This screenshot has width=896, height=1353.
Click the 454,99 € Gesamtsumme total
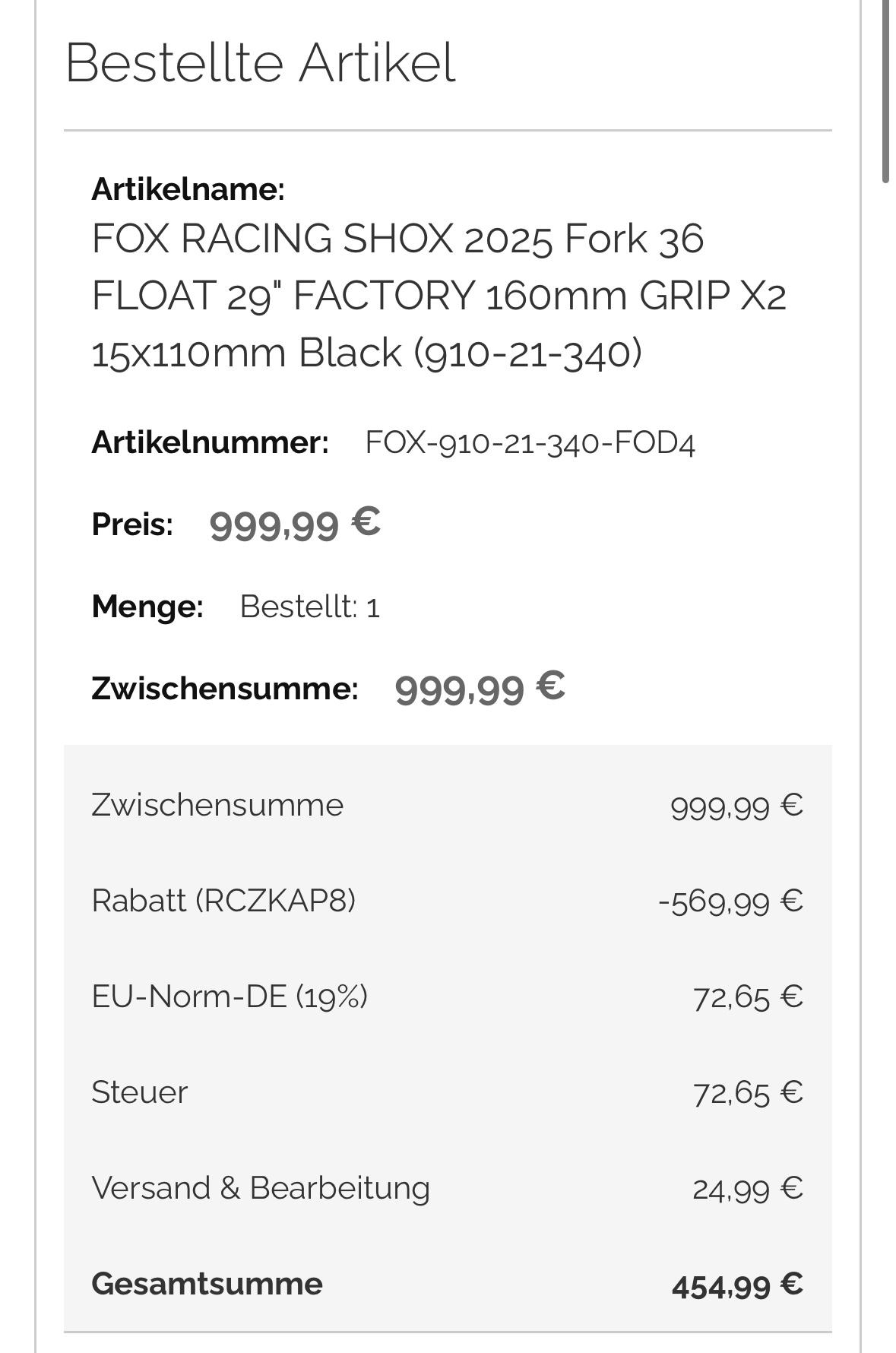pyautogui.click(x=736, y=1285)
